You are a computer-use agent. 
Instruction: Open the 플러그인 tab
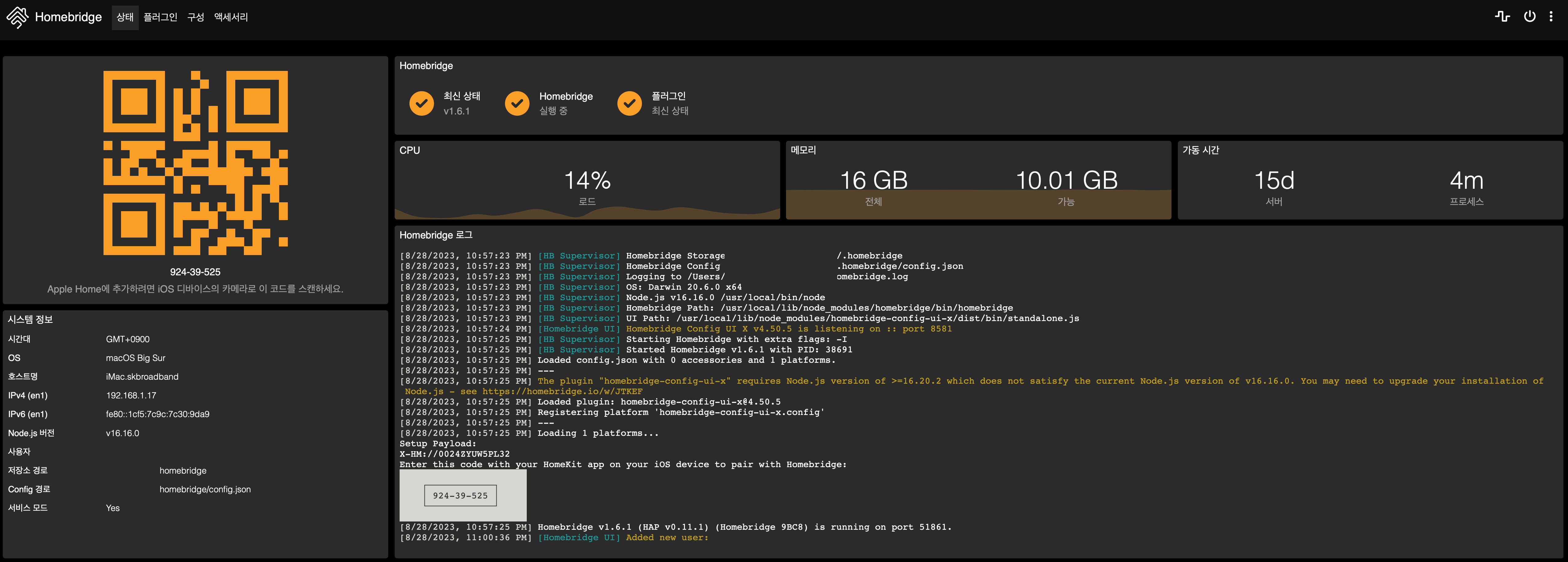pos(160,17)
